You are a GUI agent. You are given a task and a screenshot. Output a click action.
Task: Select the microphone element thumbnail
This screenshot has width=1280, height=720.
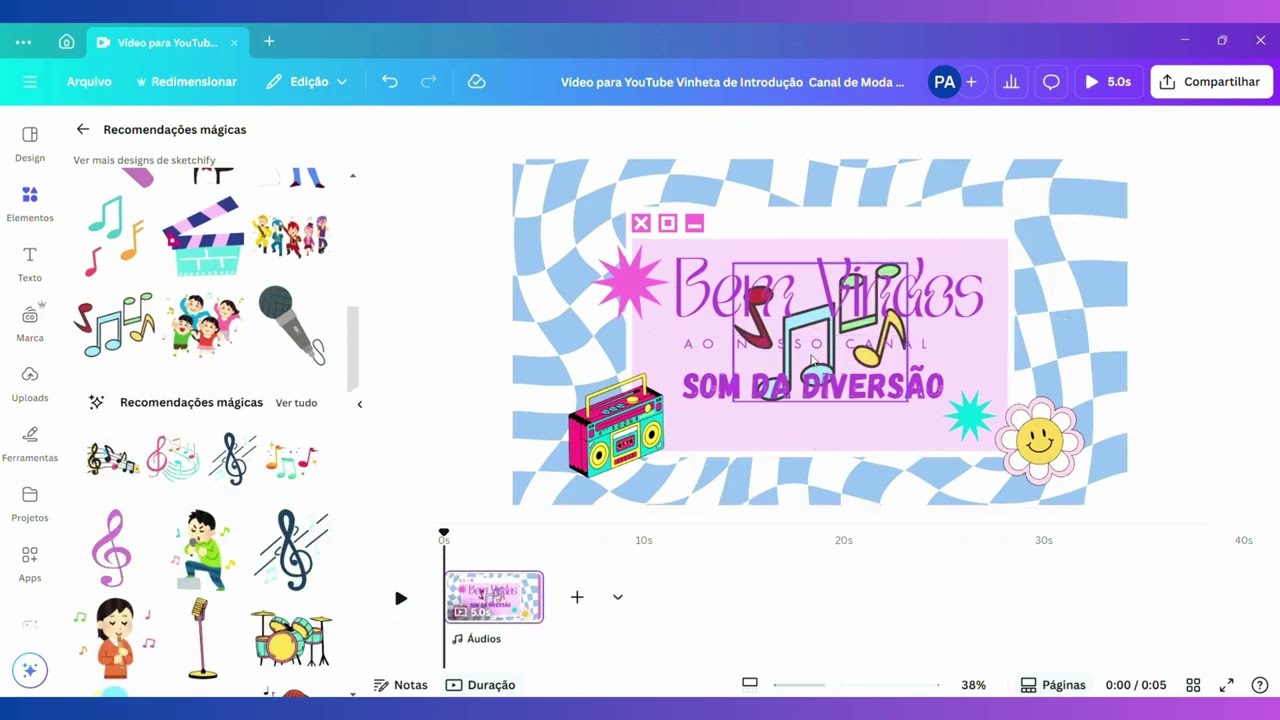292,325
